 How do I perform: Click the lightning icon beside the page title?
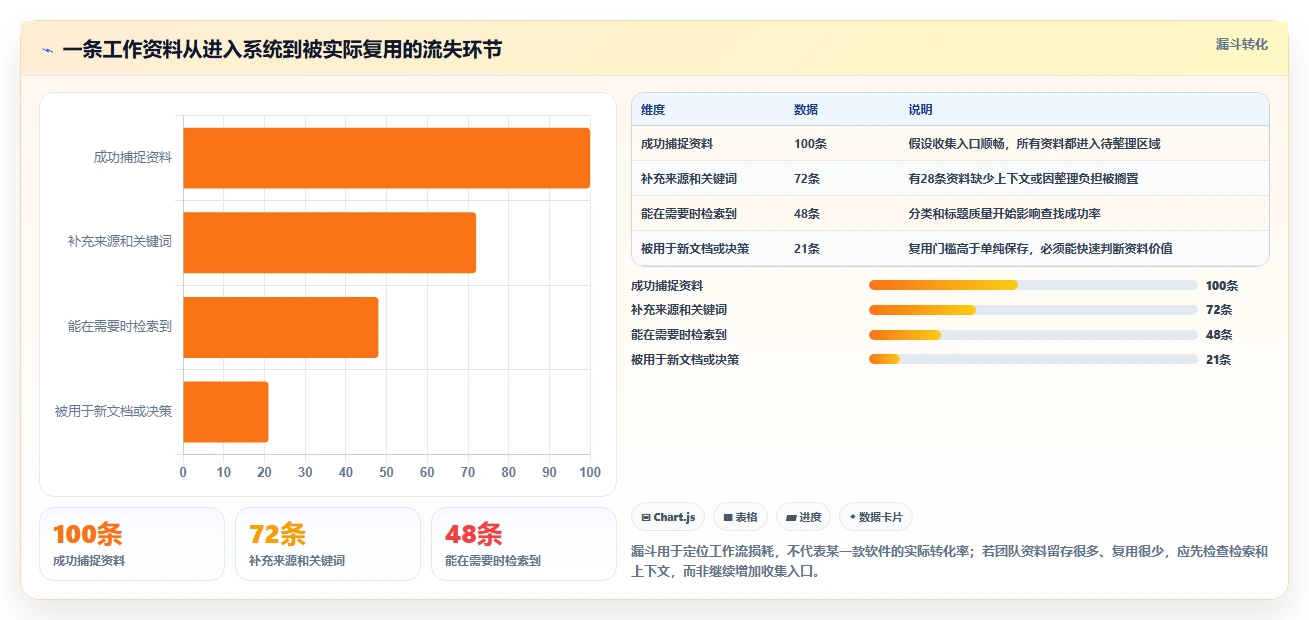(47, 50)
